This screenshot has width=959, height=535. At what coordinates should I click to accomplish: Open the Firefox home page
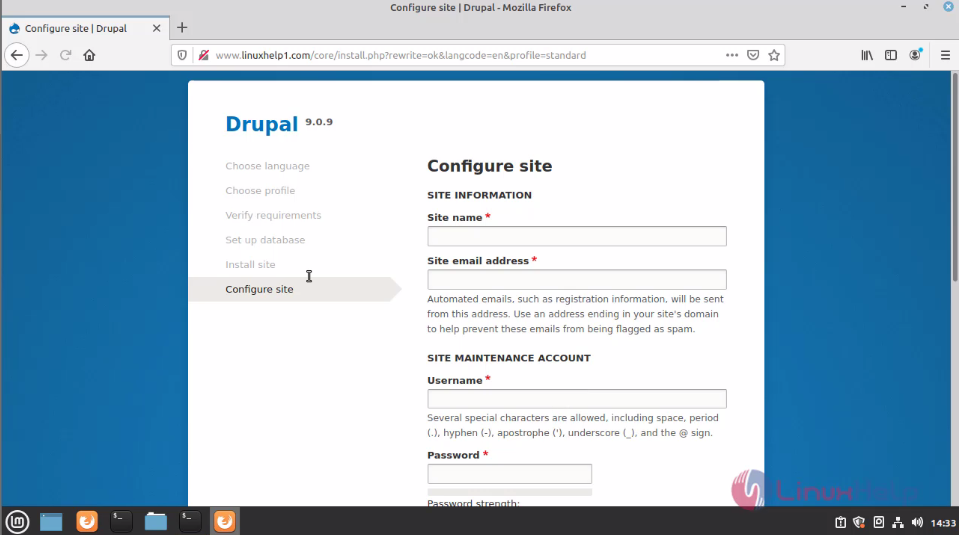click(89, 55)
